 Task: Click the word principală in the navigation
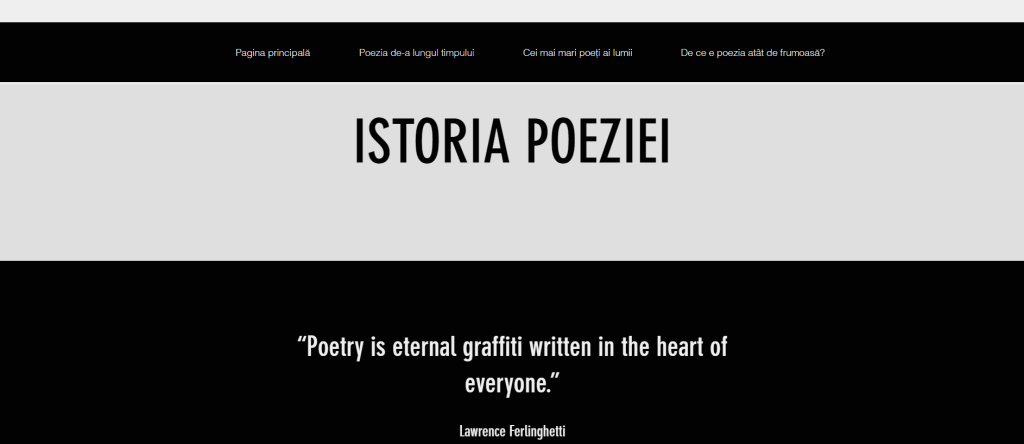tap(288, 53)
